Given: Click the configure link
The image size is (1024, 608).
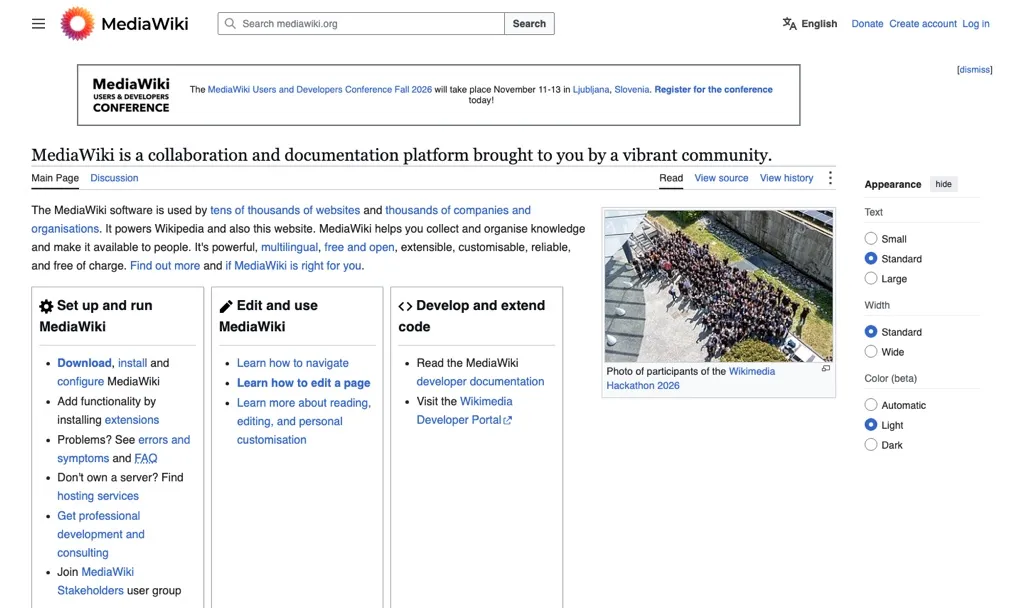Looking at the screenshot, I should (x=80, y=381).
